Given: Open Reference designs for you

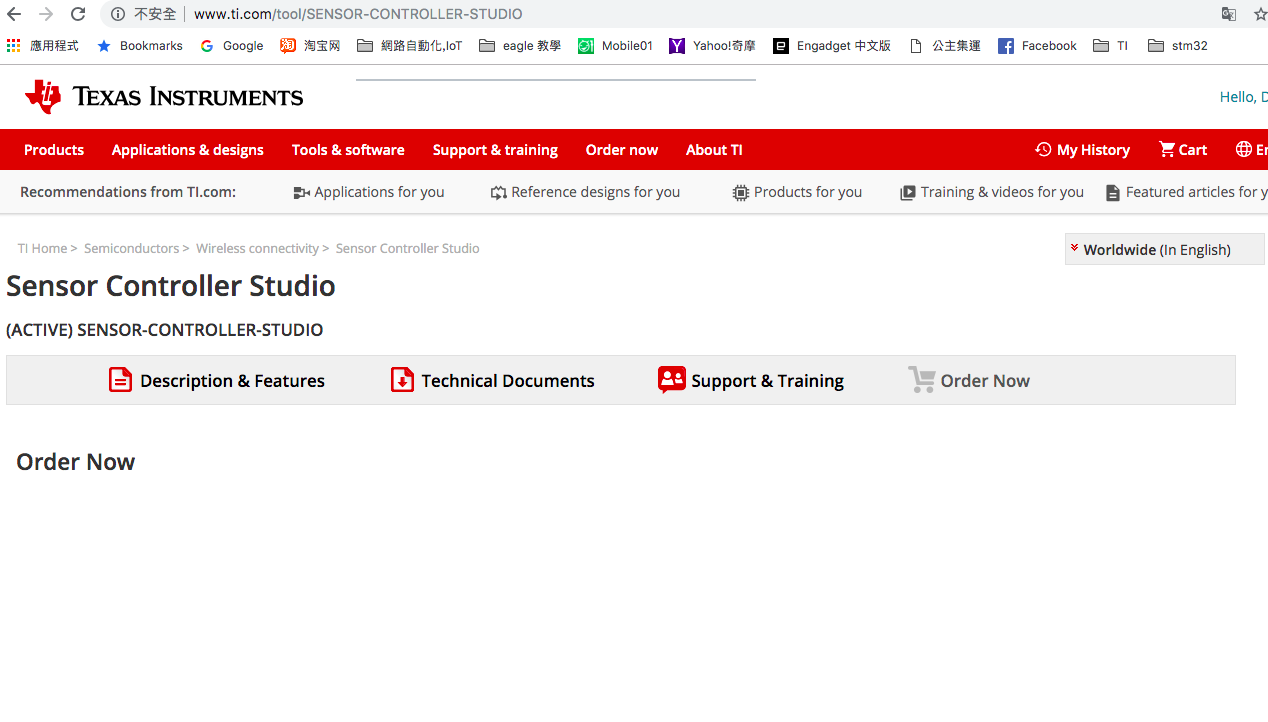Looking at the screenshot, I should point(585,192).
